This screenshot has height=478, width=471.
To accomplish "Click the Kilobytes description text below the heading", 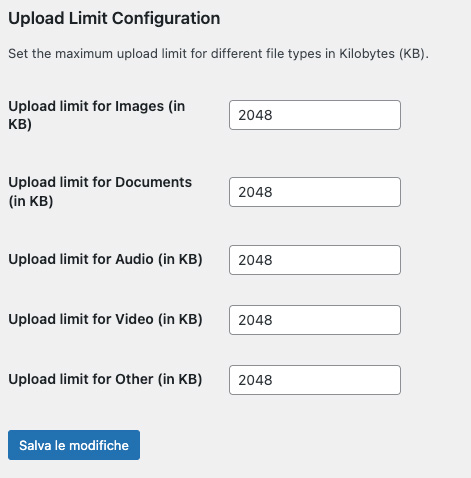I will (x=218, y=54).
